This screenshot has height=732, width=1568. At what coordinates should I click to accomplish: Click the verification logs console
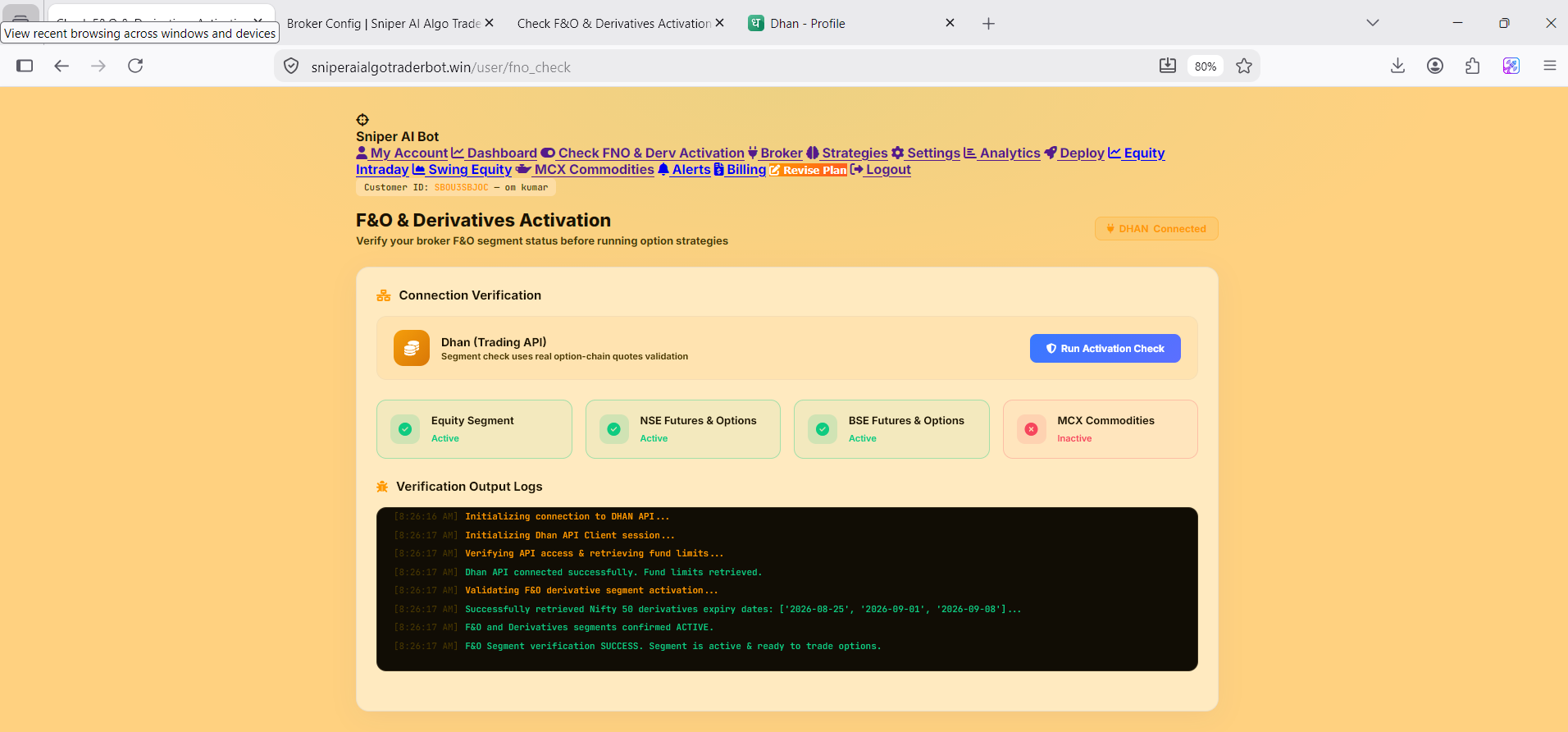787,589
